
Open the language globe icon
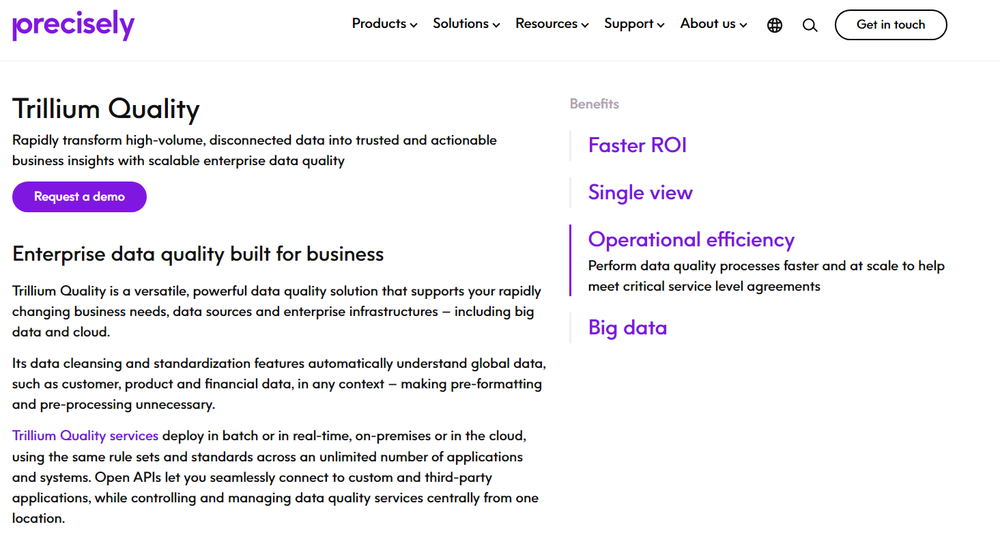tap(774, 25)
